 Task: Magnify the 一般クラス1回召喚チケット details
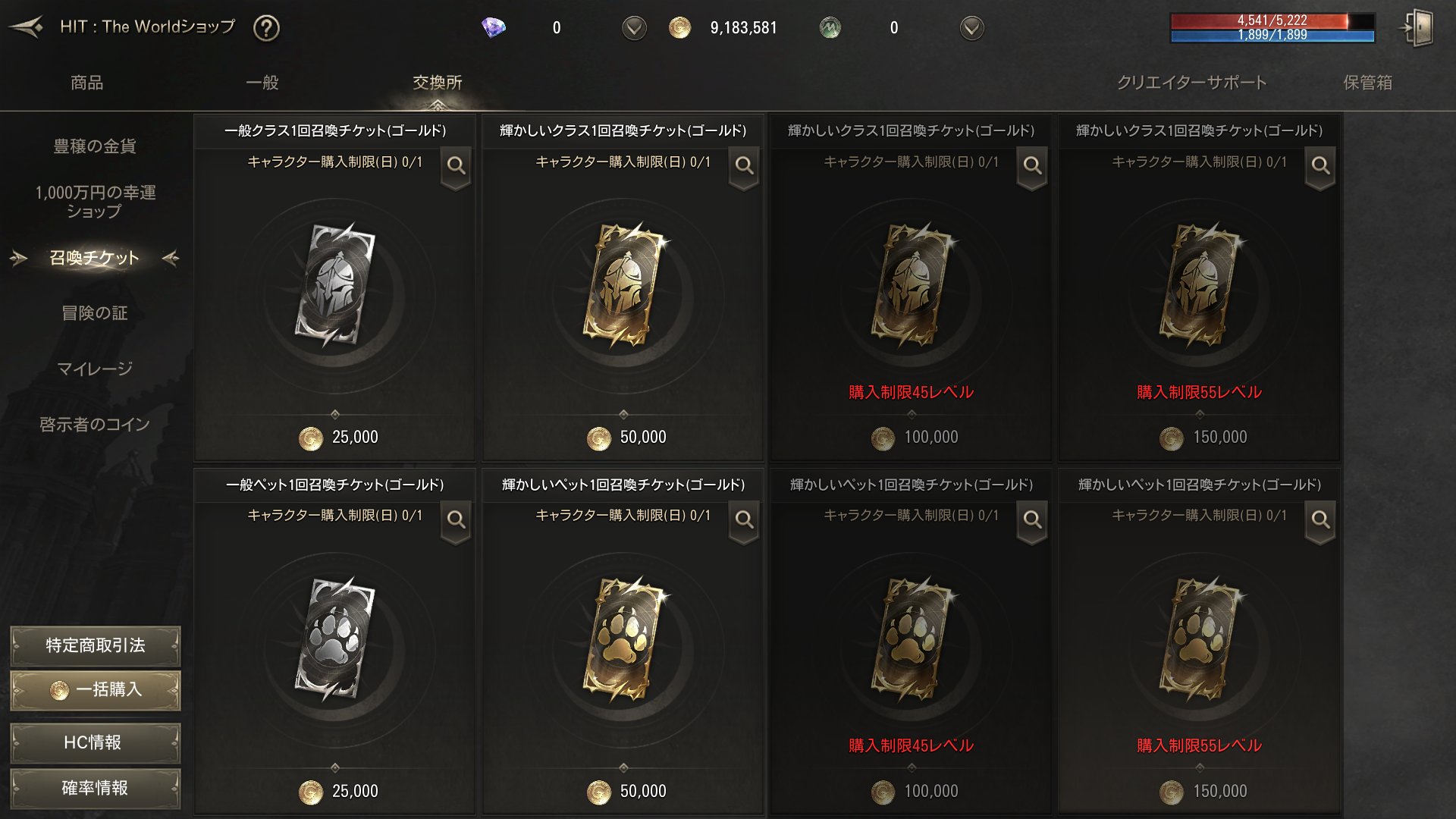coord(456,166)
